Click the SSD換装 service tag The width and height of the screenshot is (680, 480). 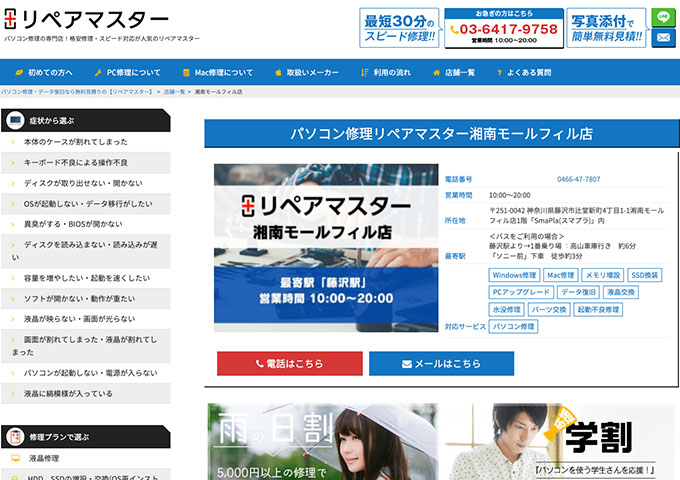pos(644,275)
